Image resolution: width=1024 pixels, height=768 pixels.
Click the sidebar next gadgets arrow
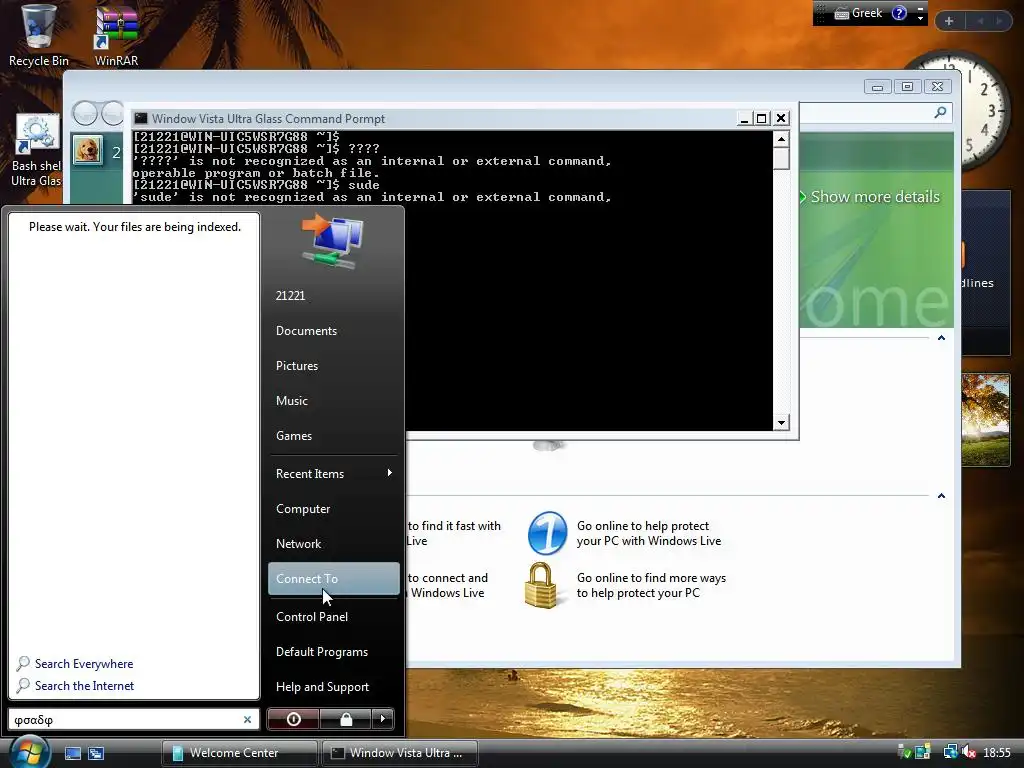click(999, 21)
